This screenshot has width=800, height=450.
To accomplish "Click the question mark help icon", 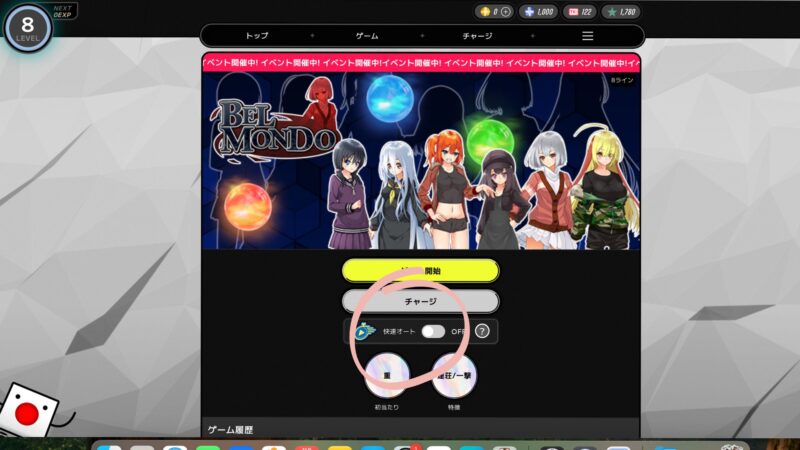I will (482, 331).
